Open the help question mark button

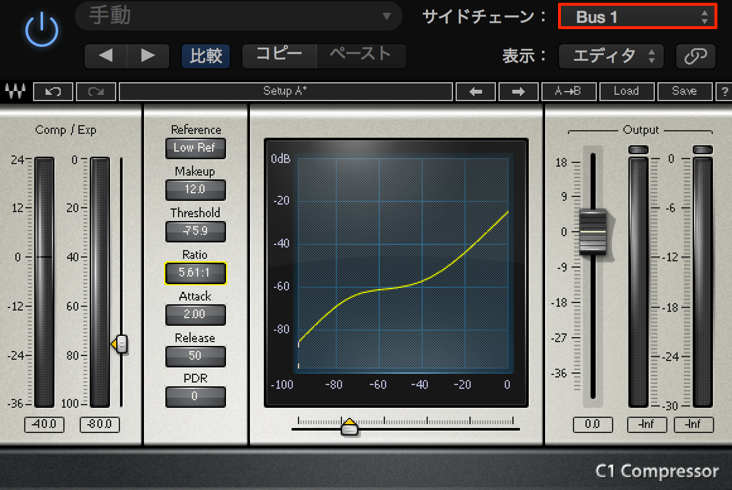click(x=724, y=91)
